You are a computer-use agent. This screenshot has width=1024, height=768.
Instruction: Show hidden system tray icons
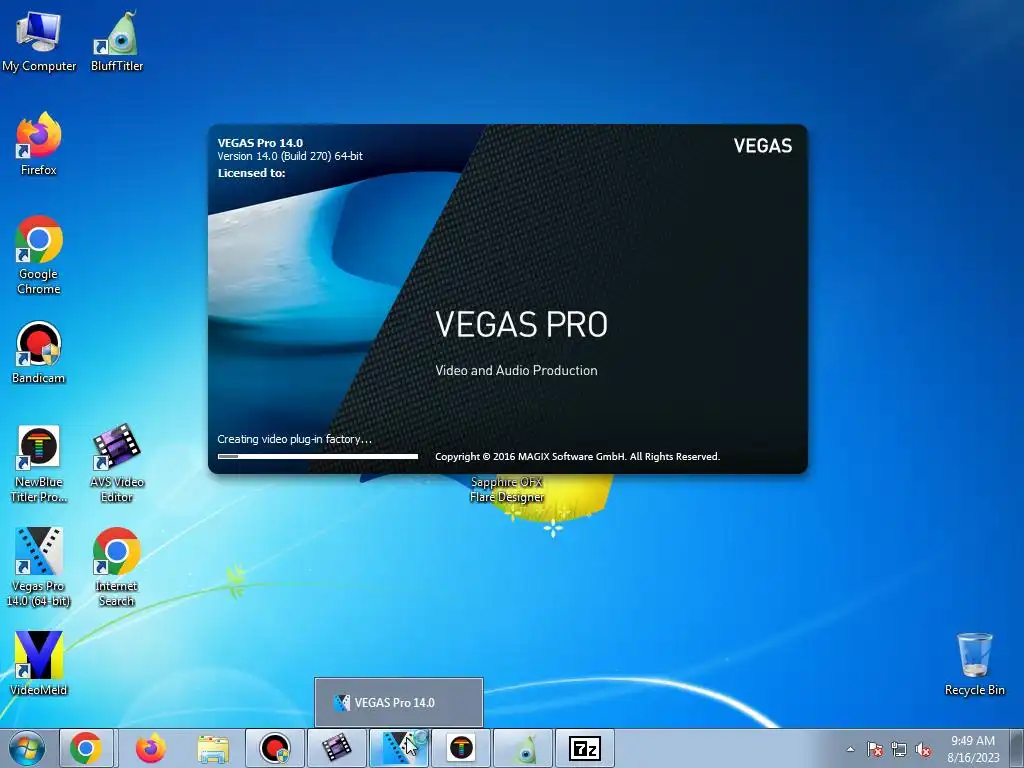(850, 749)
